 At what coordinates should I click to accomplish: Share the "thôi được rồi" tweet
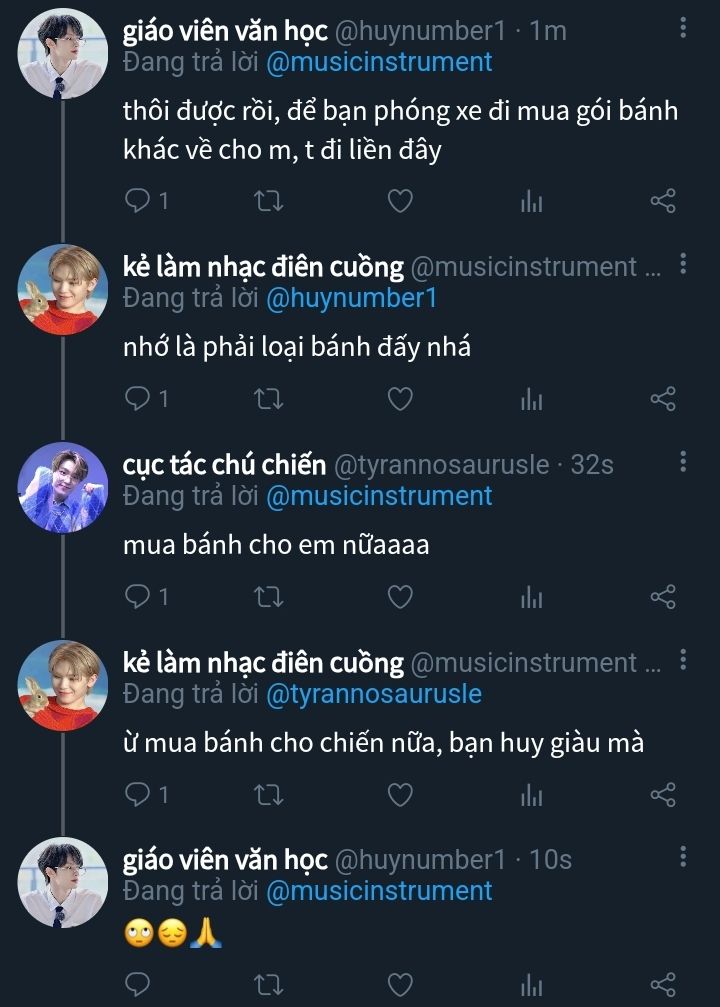[663, 201]
